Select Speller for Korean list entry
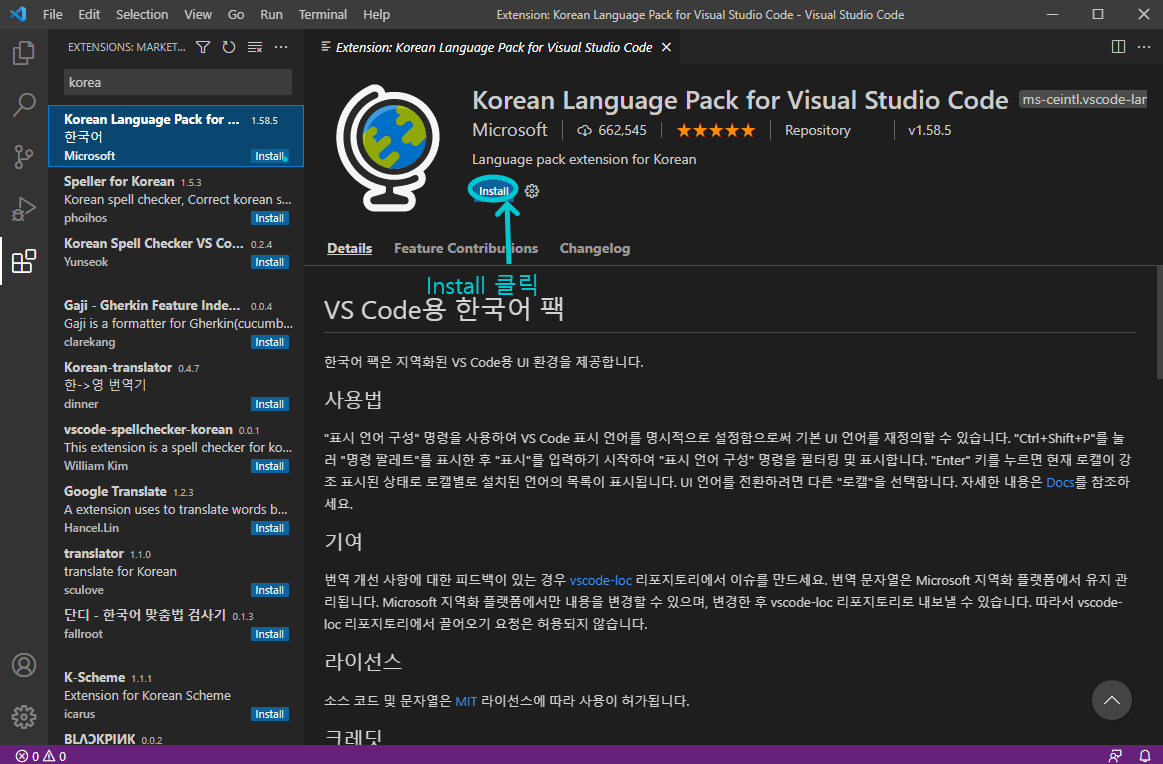 click(x=176, y=199)
